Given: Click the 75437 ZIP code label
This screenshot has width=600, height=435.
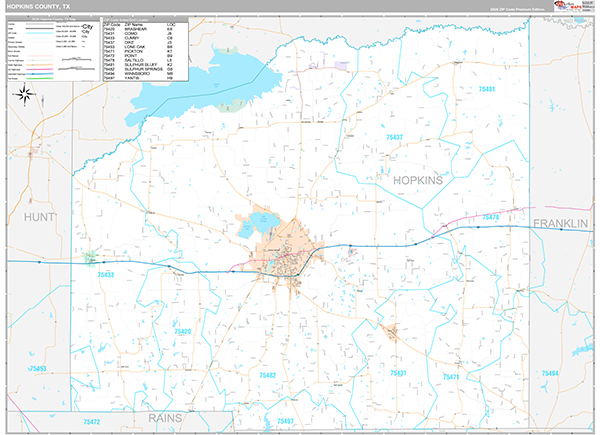Looking at the screenshot, I should click(392, 136).
